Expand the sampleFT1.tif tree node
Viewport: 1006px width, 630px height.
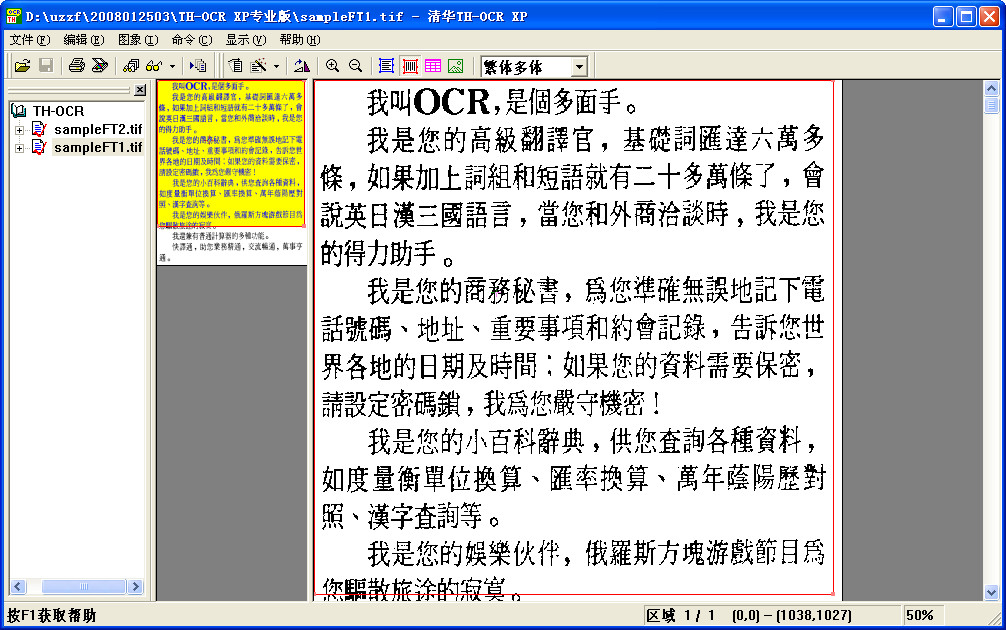(19, 148)
